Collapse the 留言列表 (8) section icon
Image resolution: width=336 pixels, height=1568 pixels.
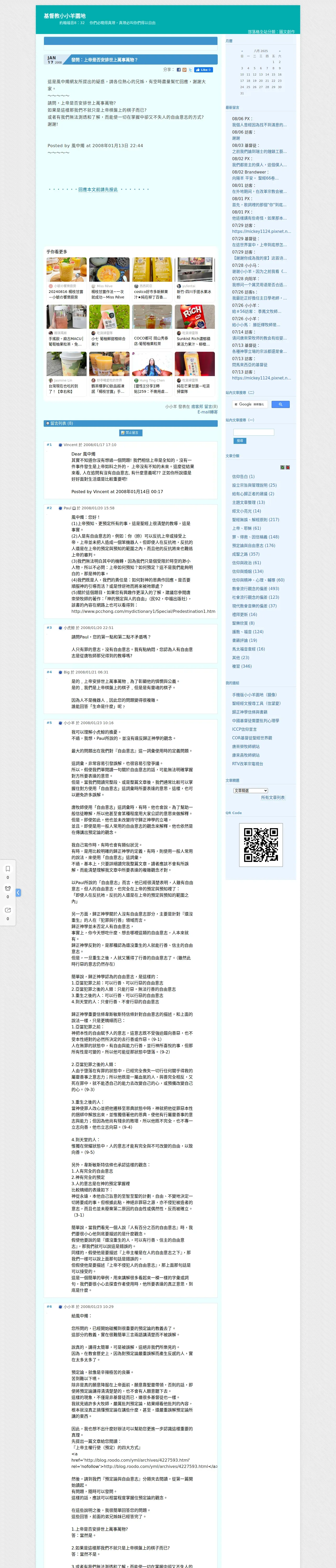(x=48, y=423)
